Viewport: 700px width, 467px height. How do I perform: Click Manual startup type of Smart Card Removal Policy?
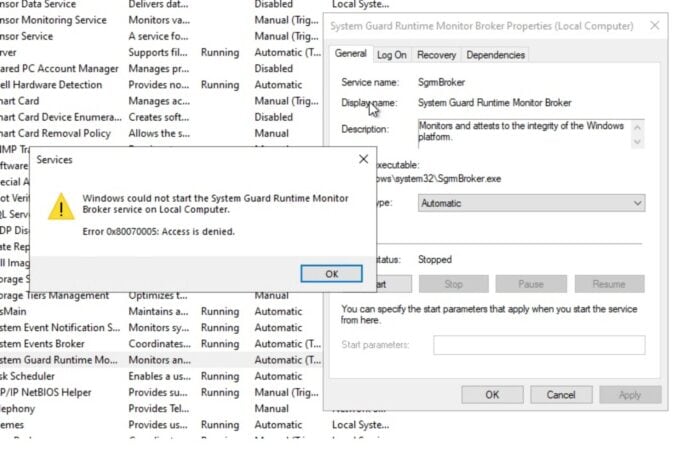click(x=271, y=133)
